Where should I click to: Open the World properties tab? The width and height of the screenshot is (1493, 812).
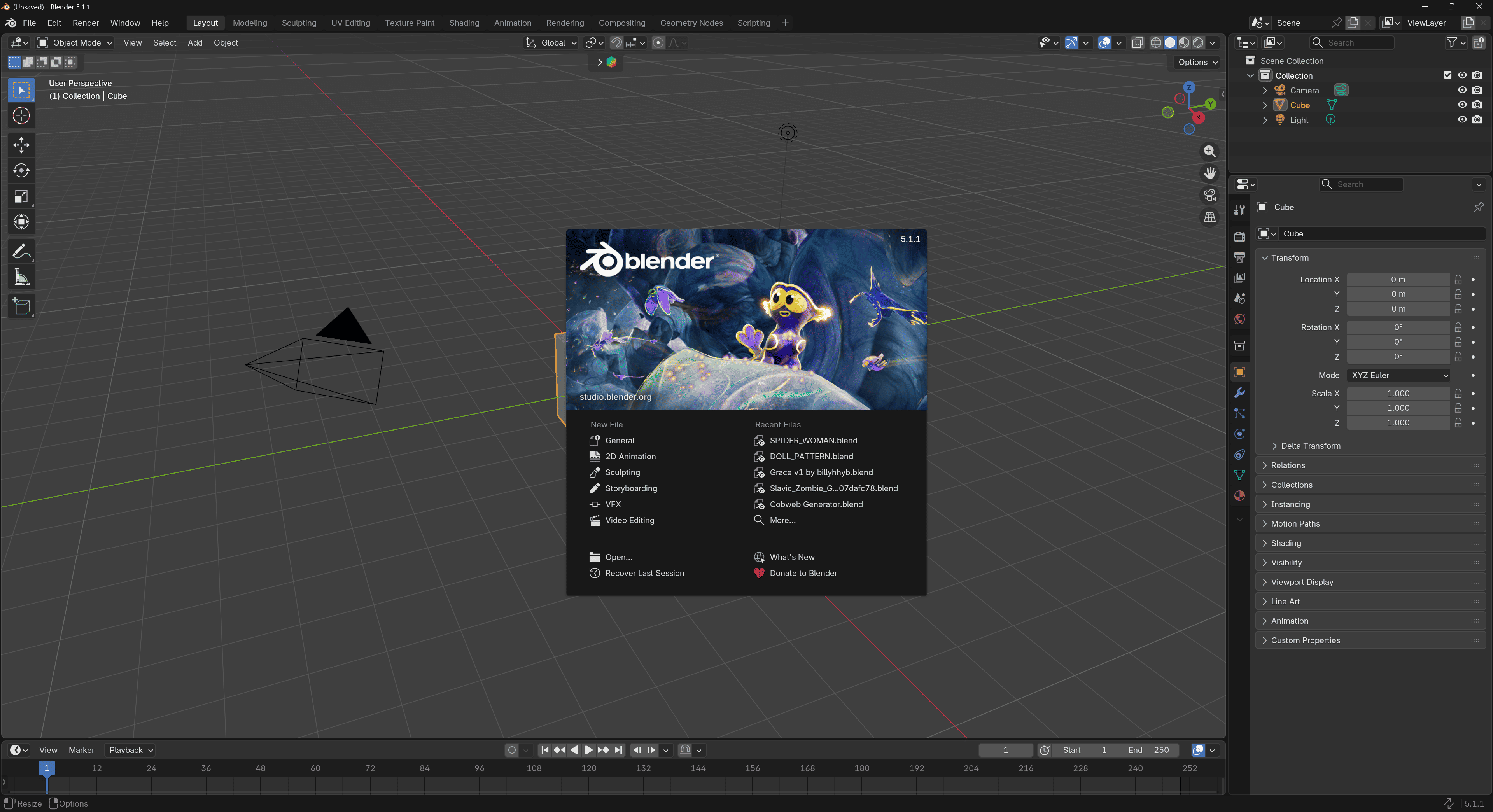(1240, 319)
